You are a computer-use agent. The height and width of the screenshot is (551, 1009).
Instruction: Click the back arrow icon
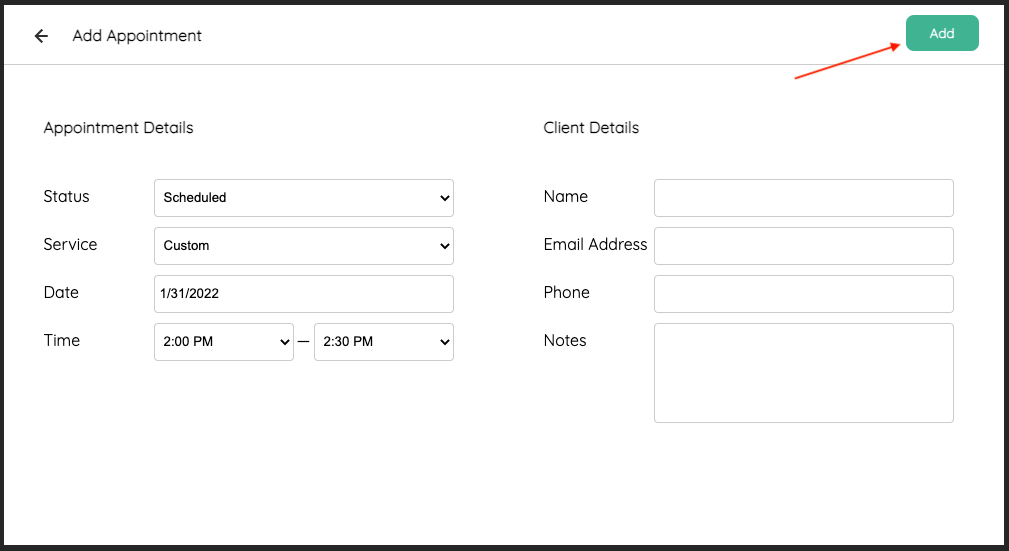(x=41, y=36)
